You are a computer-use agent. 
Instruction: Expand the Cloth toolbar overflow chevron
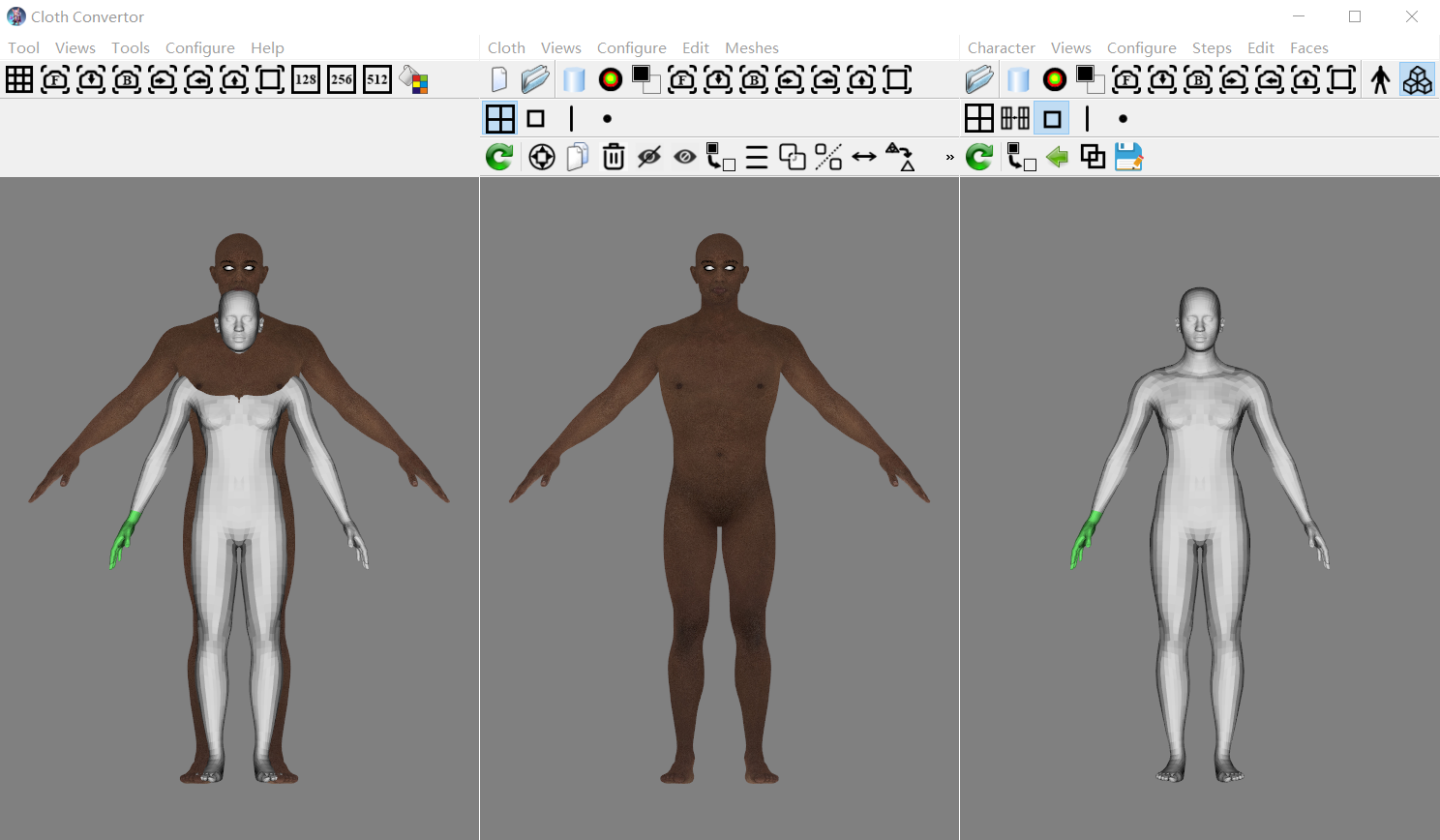pos(949,157)
